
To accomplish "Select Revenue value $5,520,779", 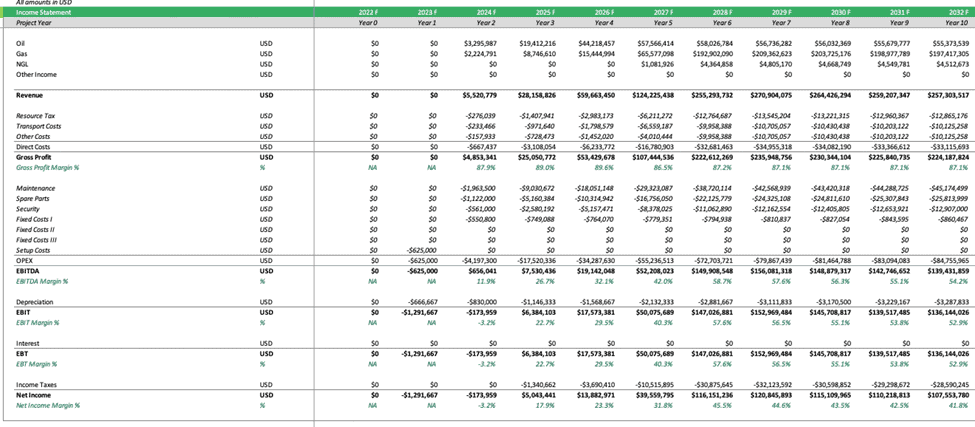I will pyautogui.click(x=479, y=96).
